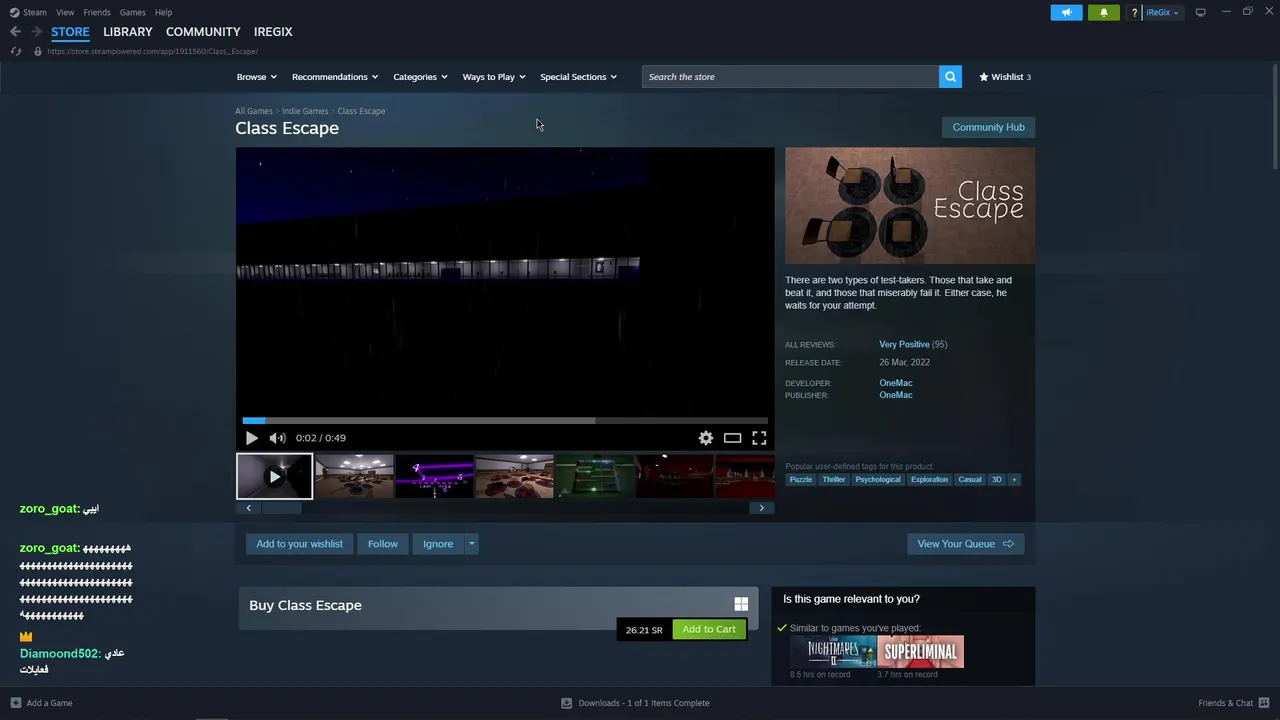1280x720 pixels.
Task: Click in the Search the store field
Action: (x=790, y=77)
